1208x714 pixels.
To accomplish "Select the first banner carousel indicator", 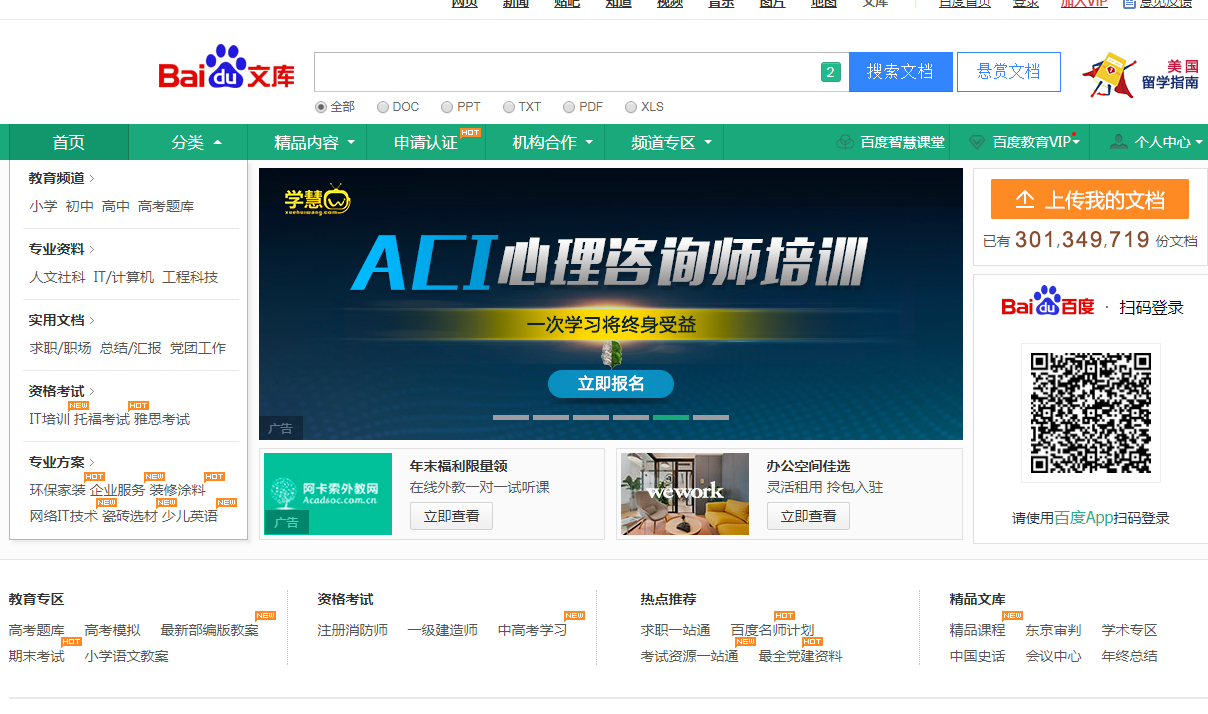I will (511, 417).
